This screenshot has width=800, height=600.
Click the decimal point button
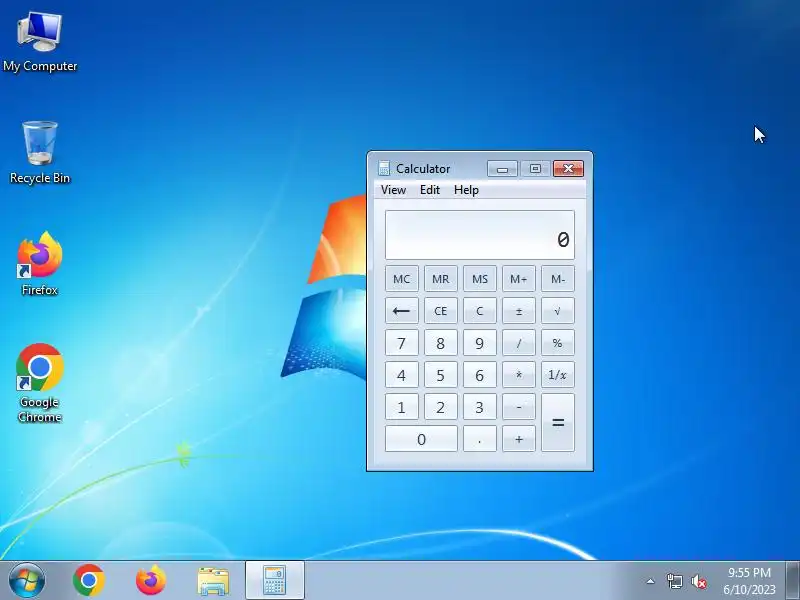tap(480, 439)
